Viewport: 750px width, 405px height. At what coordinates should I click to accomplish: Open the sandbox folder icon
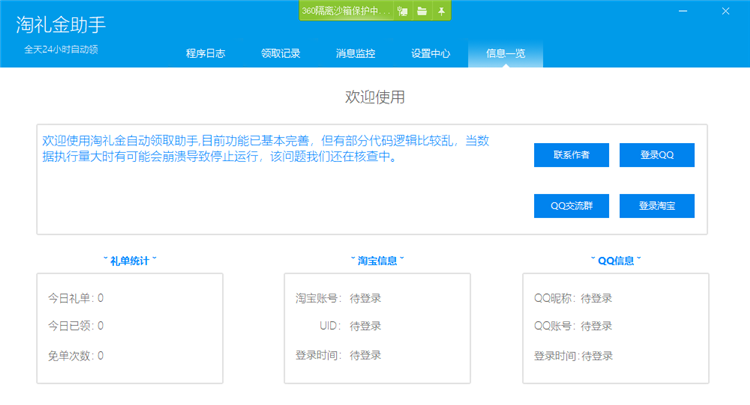tap(422, 11)
